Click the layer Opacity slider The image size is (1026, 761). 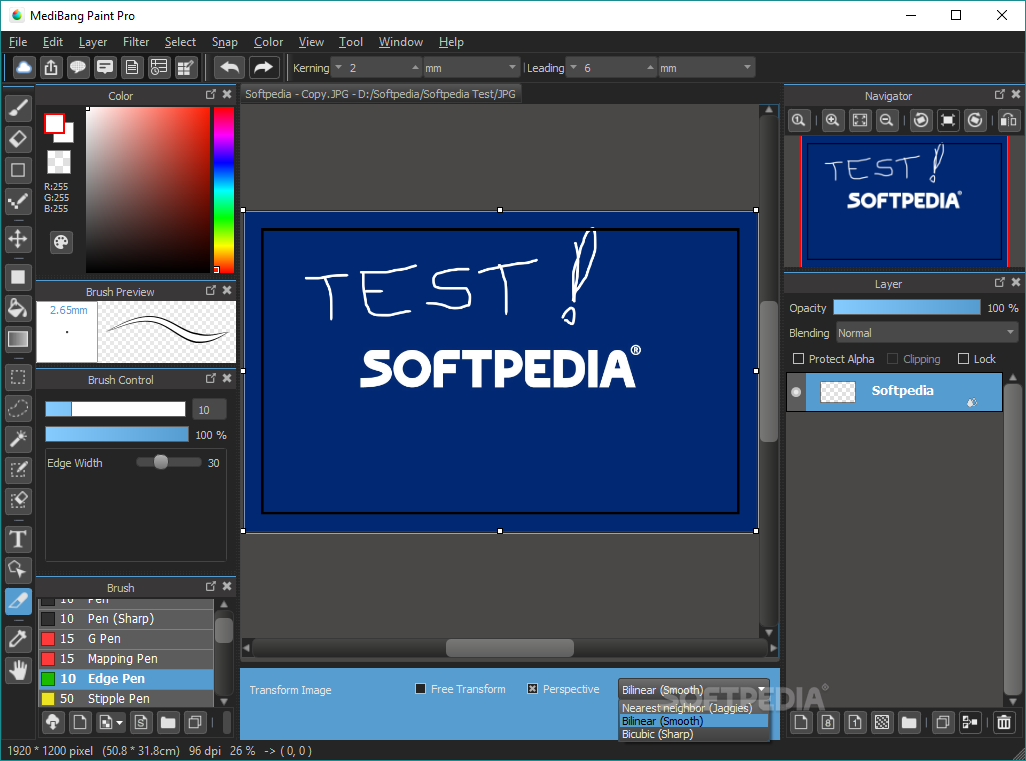pos(906,308)
